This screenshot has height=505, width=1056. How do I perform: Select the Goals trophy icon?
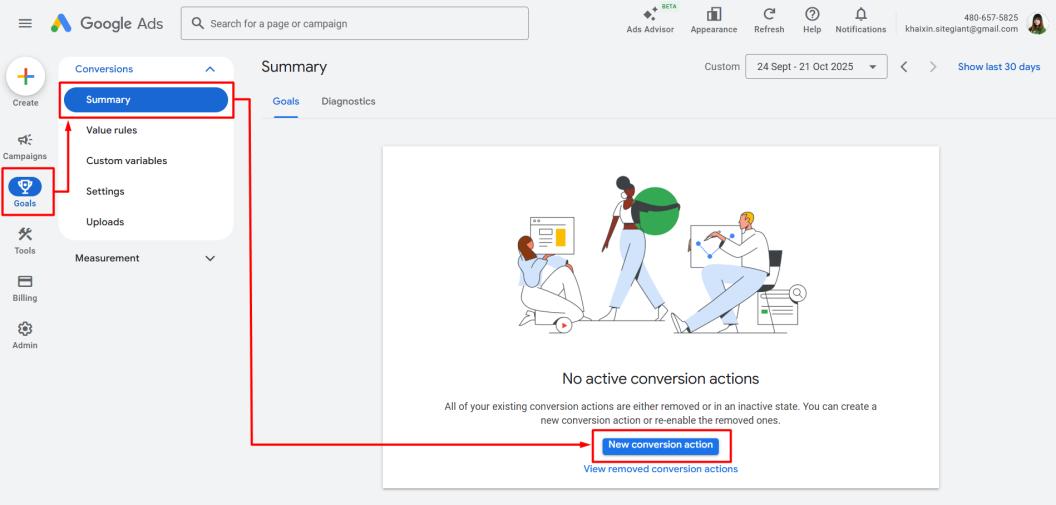25,186
